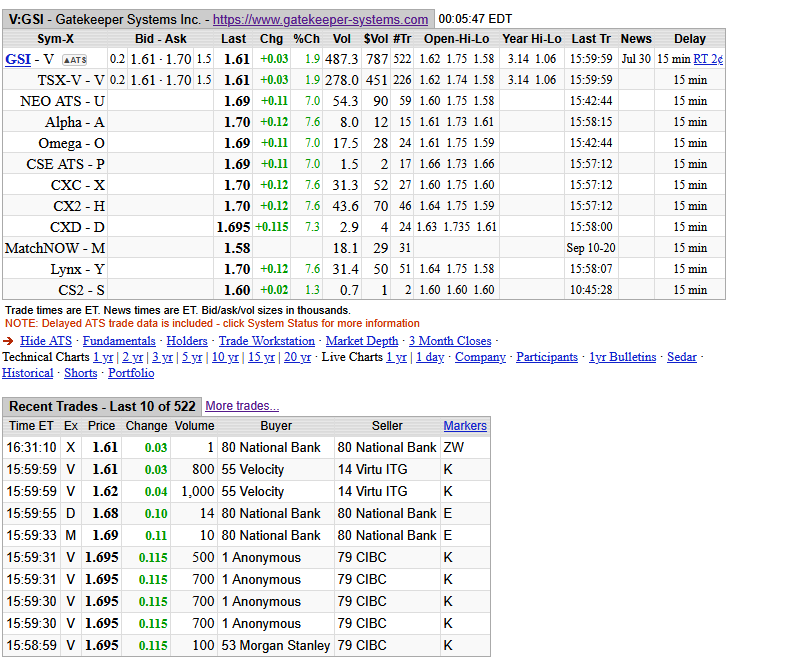Click the RT 2¢ real-time link

point(708,59)
